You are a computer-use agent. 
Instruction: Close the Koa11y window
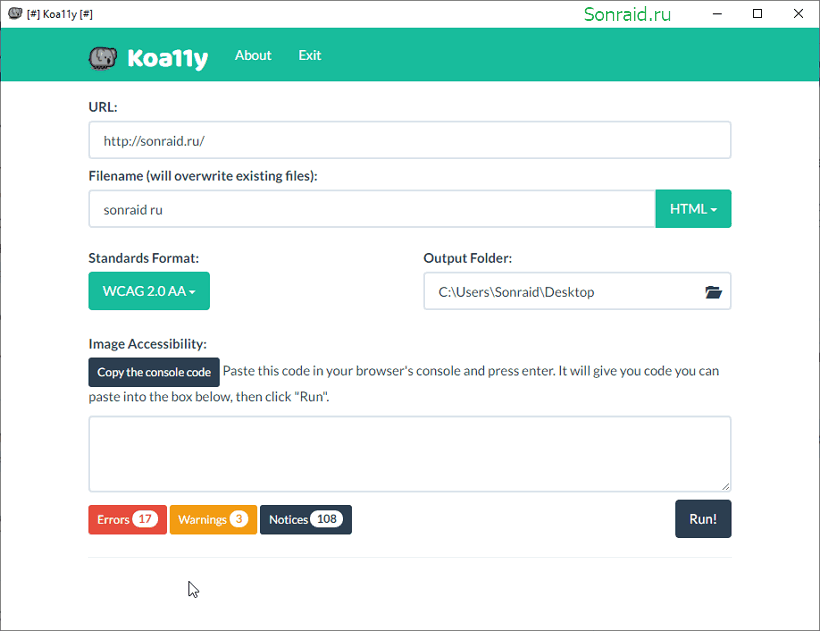tap(798, 14)
